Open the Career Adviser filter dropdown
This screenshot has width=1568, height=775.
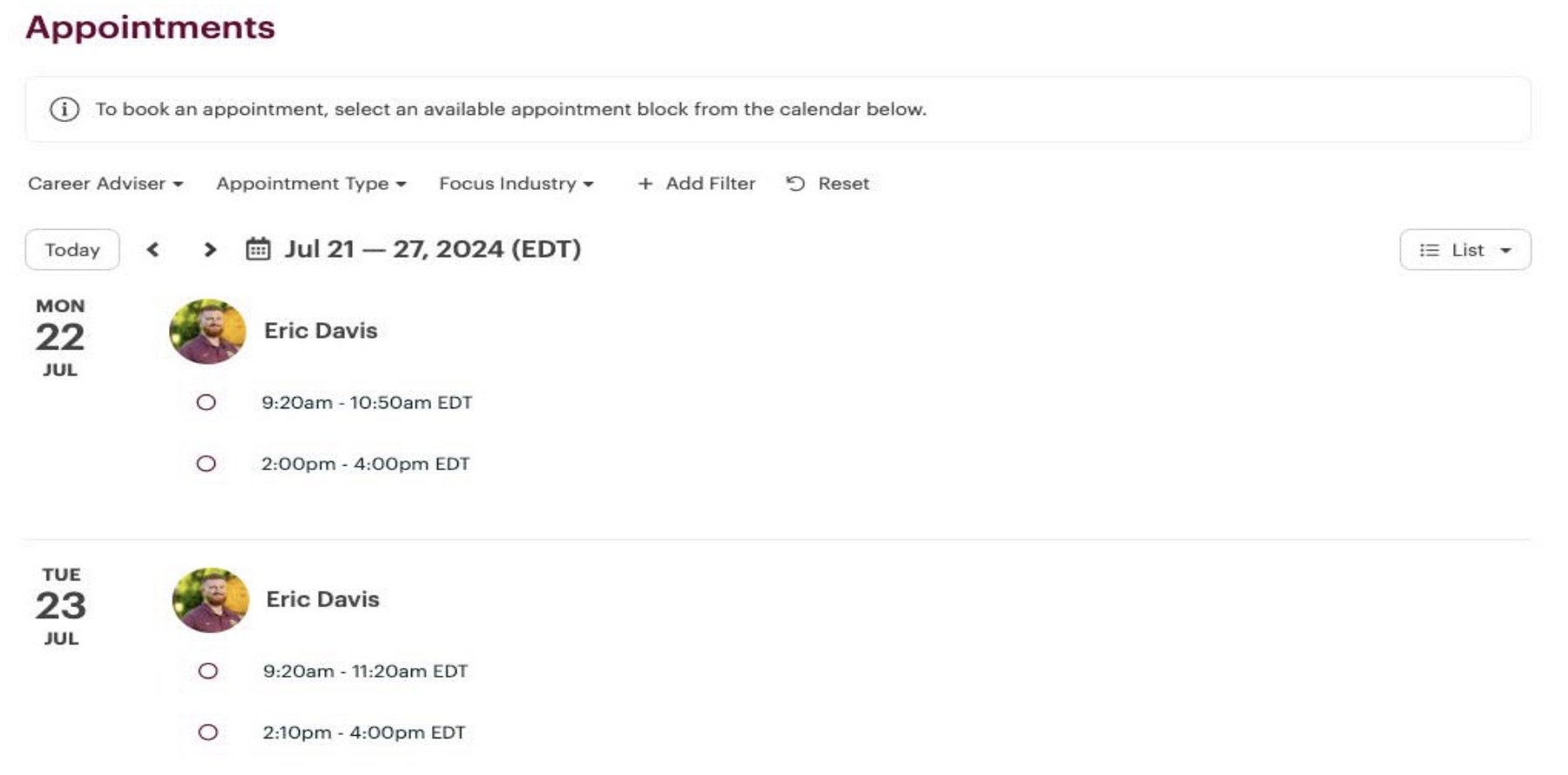(x=104, y=184)
